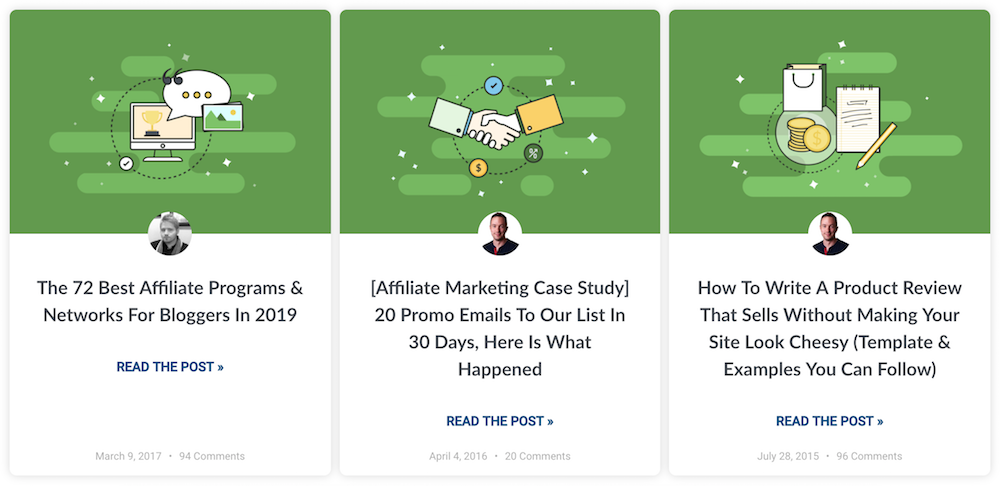Click "Read the Post" under the case study
Viewport: 1000px width, 486px height.
500,421
